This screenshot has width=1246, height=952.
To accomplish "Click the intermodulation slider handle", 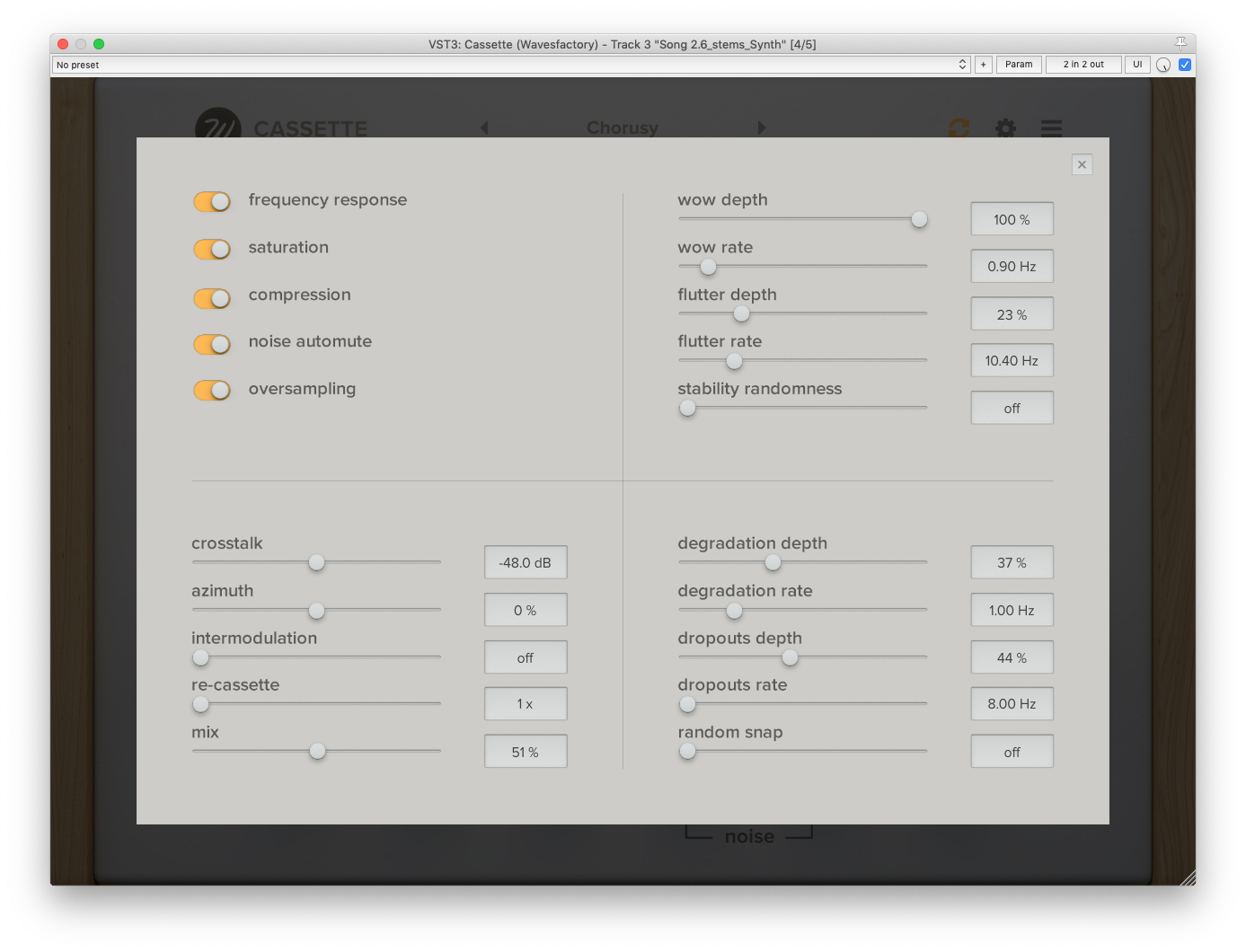I will 200,657.
